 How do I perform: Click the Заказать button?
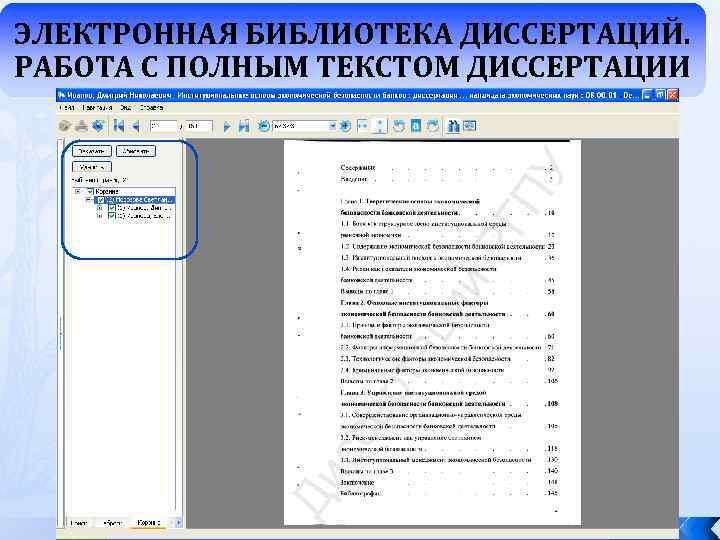[x=92, y=151]
